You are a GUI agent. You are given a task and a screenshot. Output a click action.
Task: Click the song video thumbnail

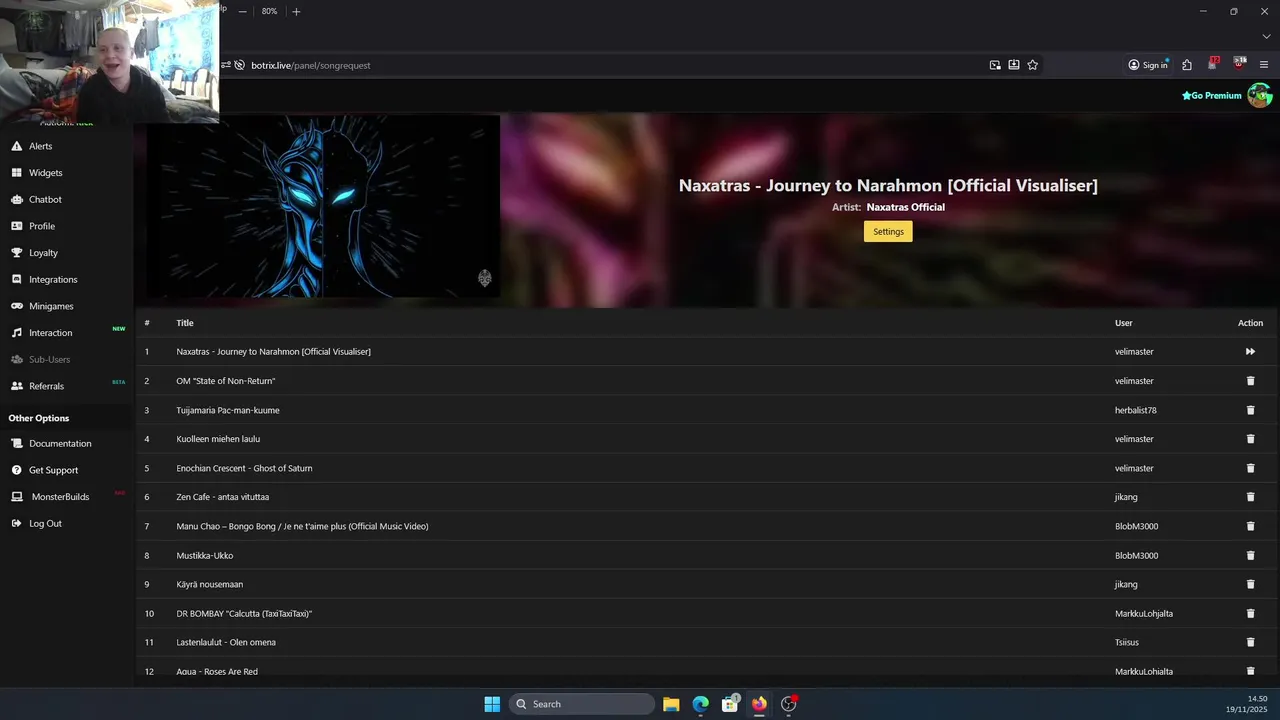(x=322, y=207)
